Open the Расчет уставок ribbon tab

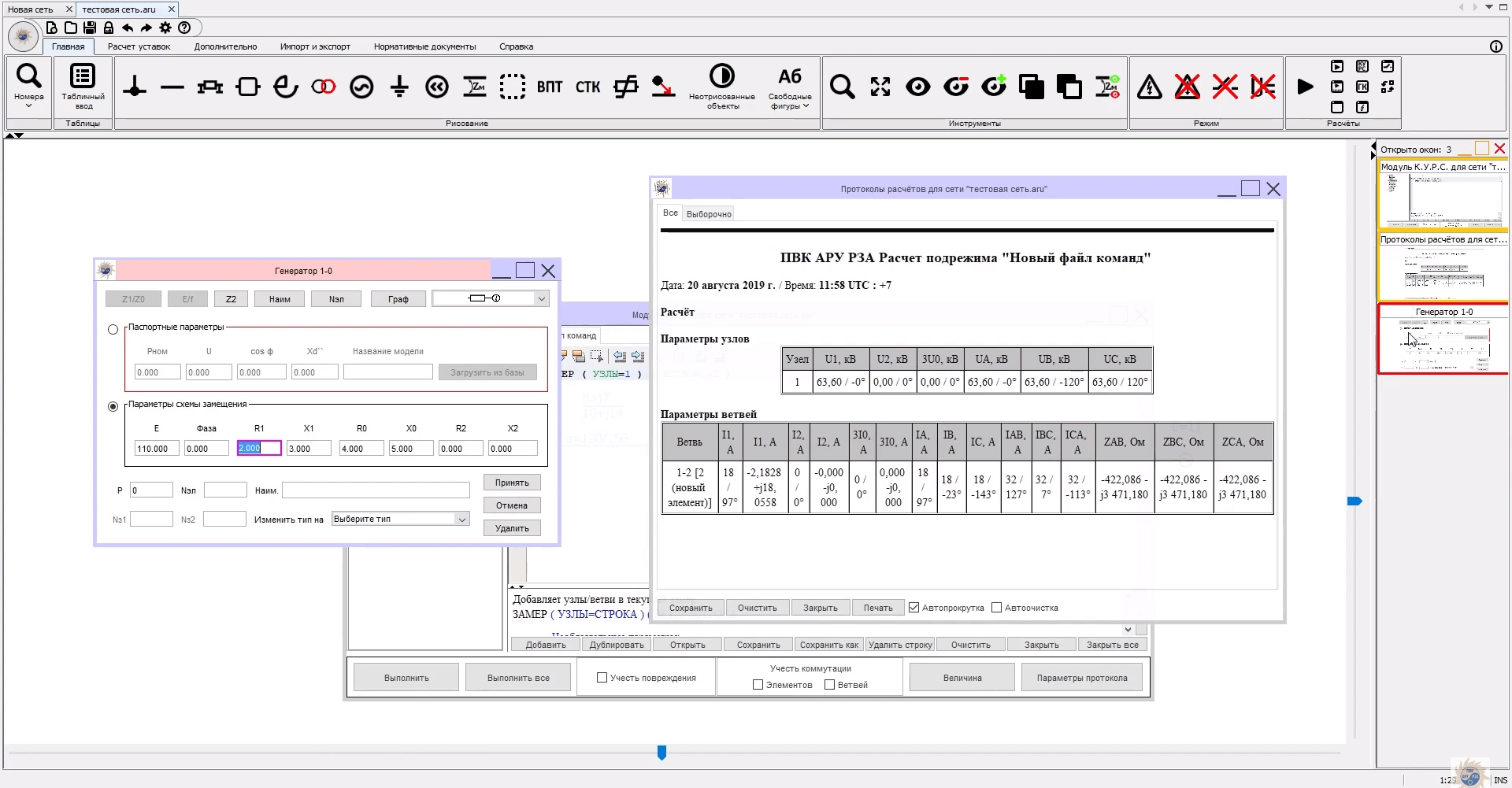[x=139, y=46]
